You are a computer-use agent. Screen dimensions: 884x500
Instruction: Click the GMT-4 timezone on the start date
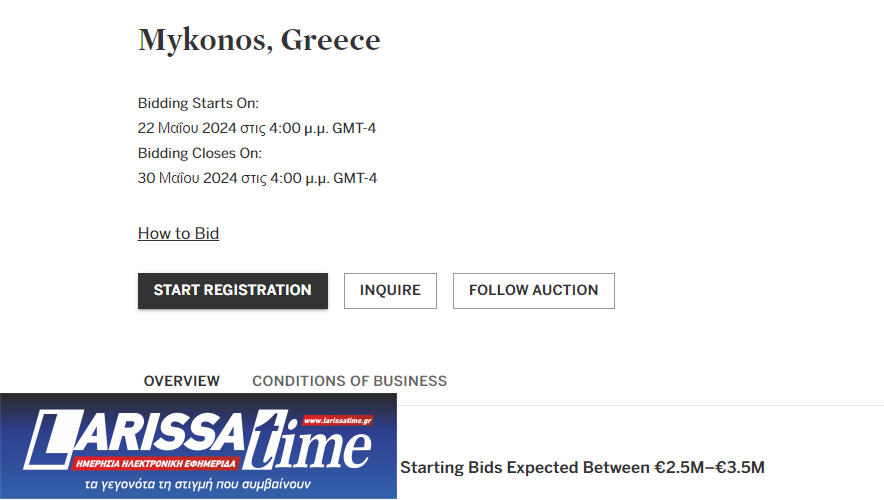tap(355, 128)
